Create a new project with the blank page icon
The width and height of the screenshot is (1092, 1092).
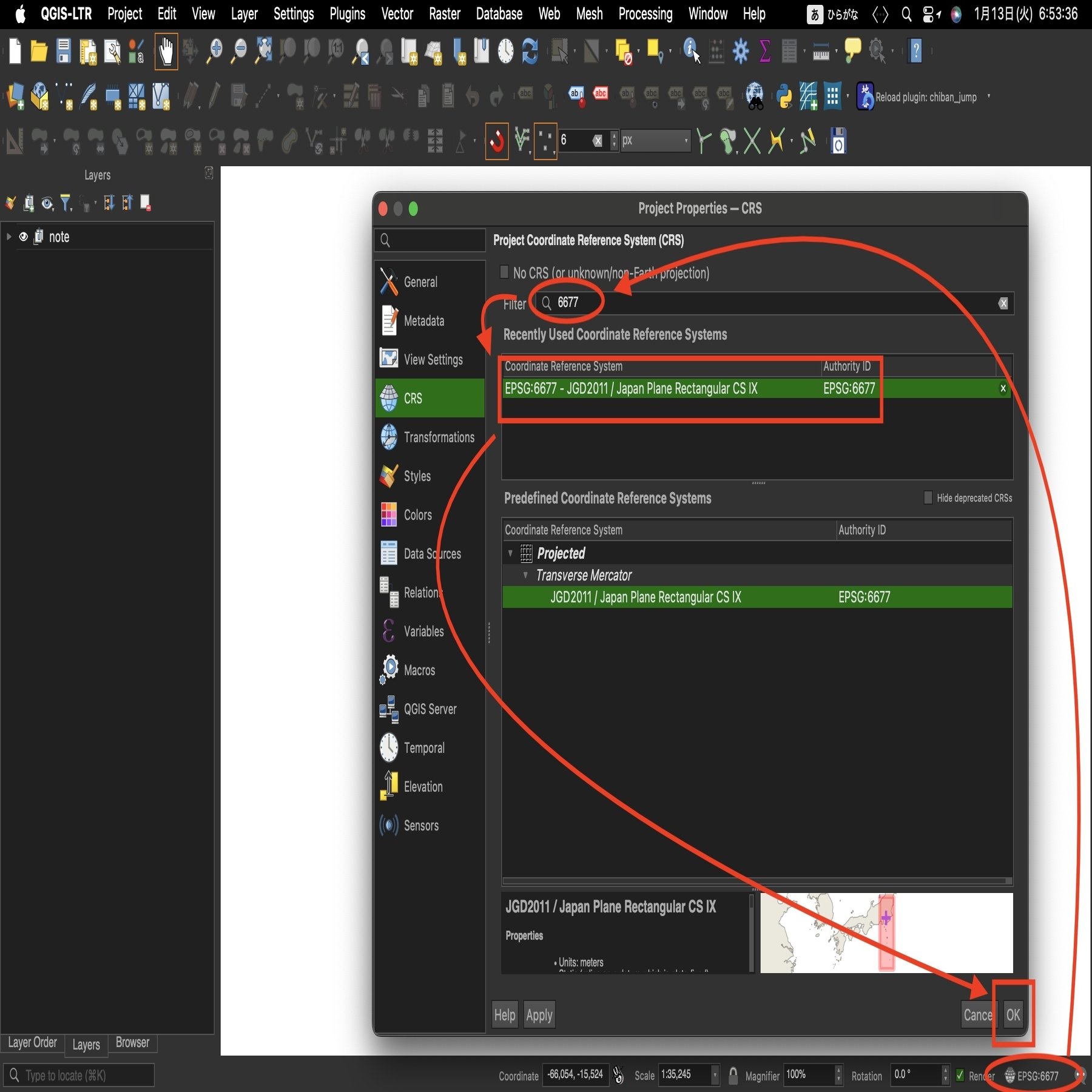(15, 52)
